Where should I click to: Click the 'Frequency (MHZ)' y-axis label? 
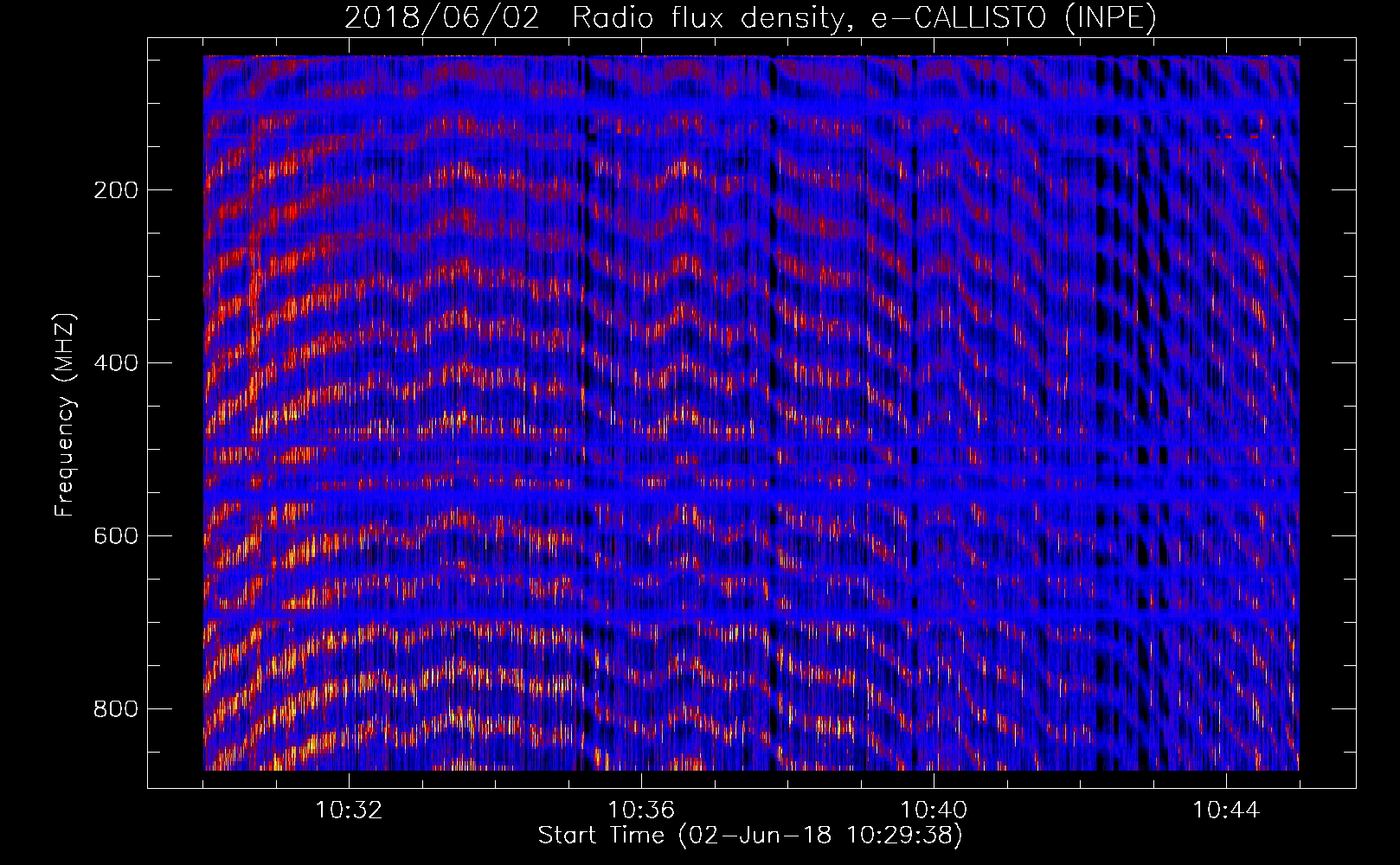65,414
